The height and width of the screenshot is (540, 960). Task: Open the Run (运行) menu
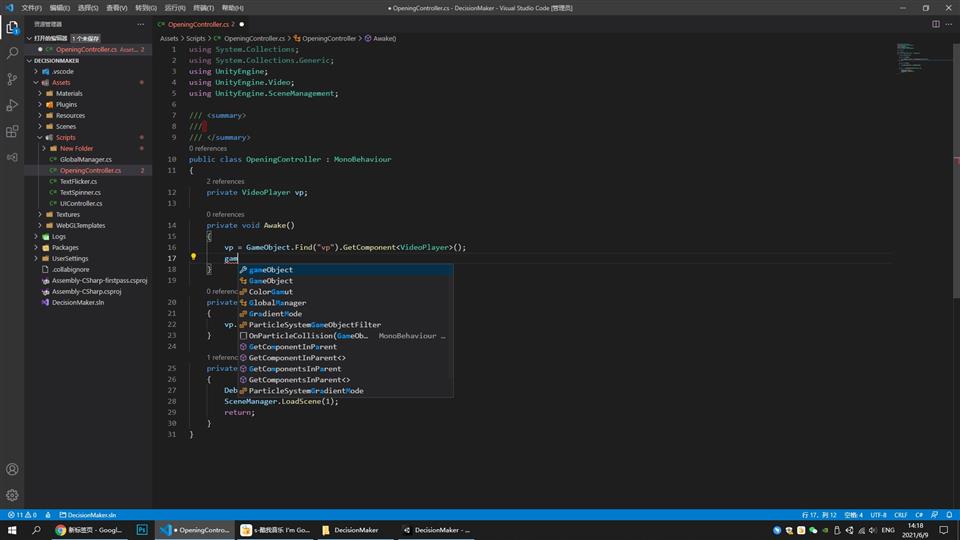coord(174,8)
